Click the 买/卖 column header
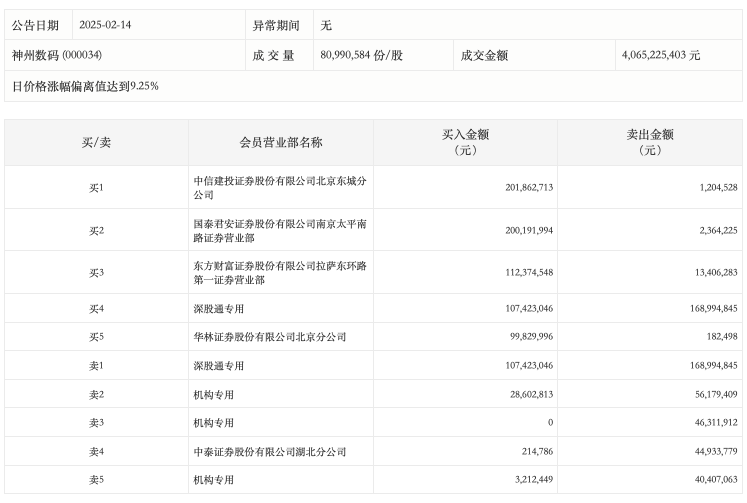The width and height of the screenshot is (747, 503). click(96, 142)
